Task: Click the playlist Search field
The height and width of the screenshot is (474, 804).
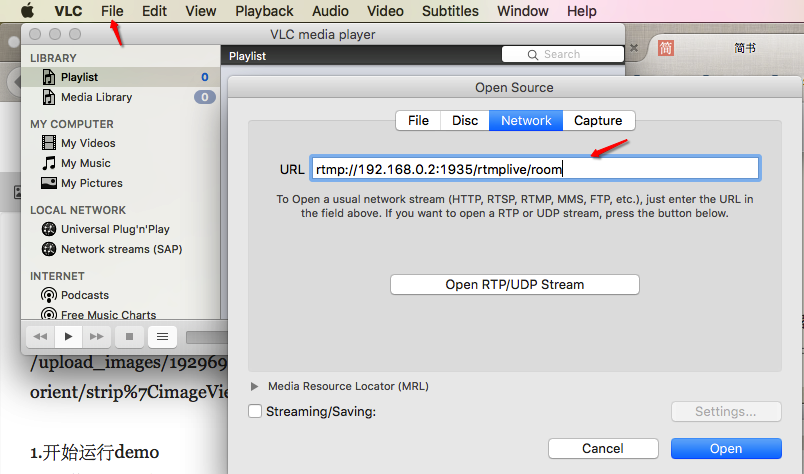Action: point(562,54)
